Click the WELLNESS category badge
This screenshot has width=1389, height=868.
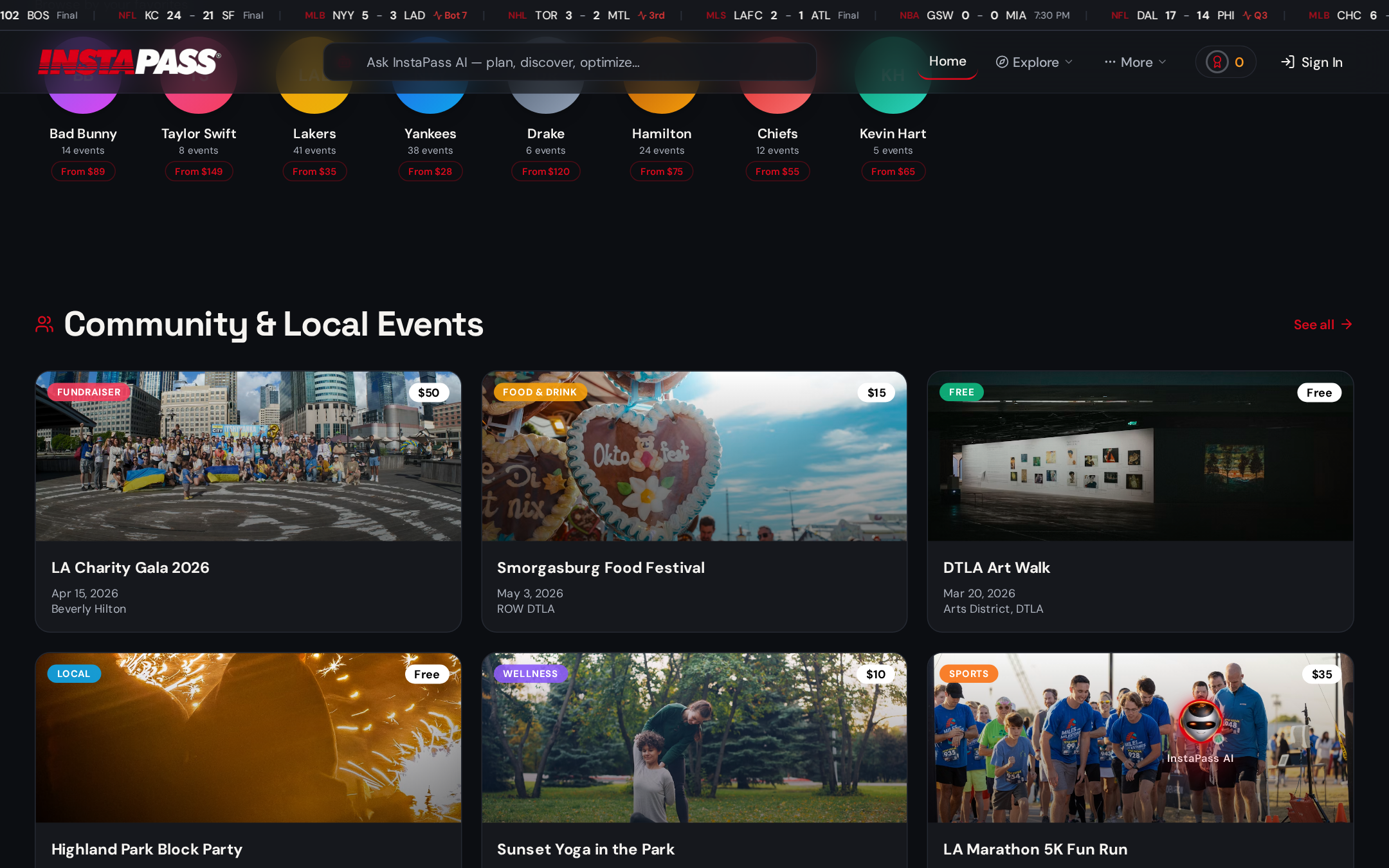(531, 674)
